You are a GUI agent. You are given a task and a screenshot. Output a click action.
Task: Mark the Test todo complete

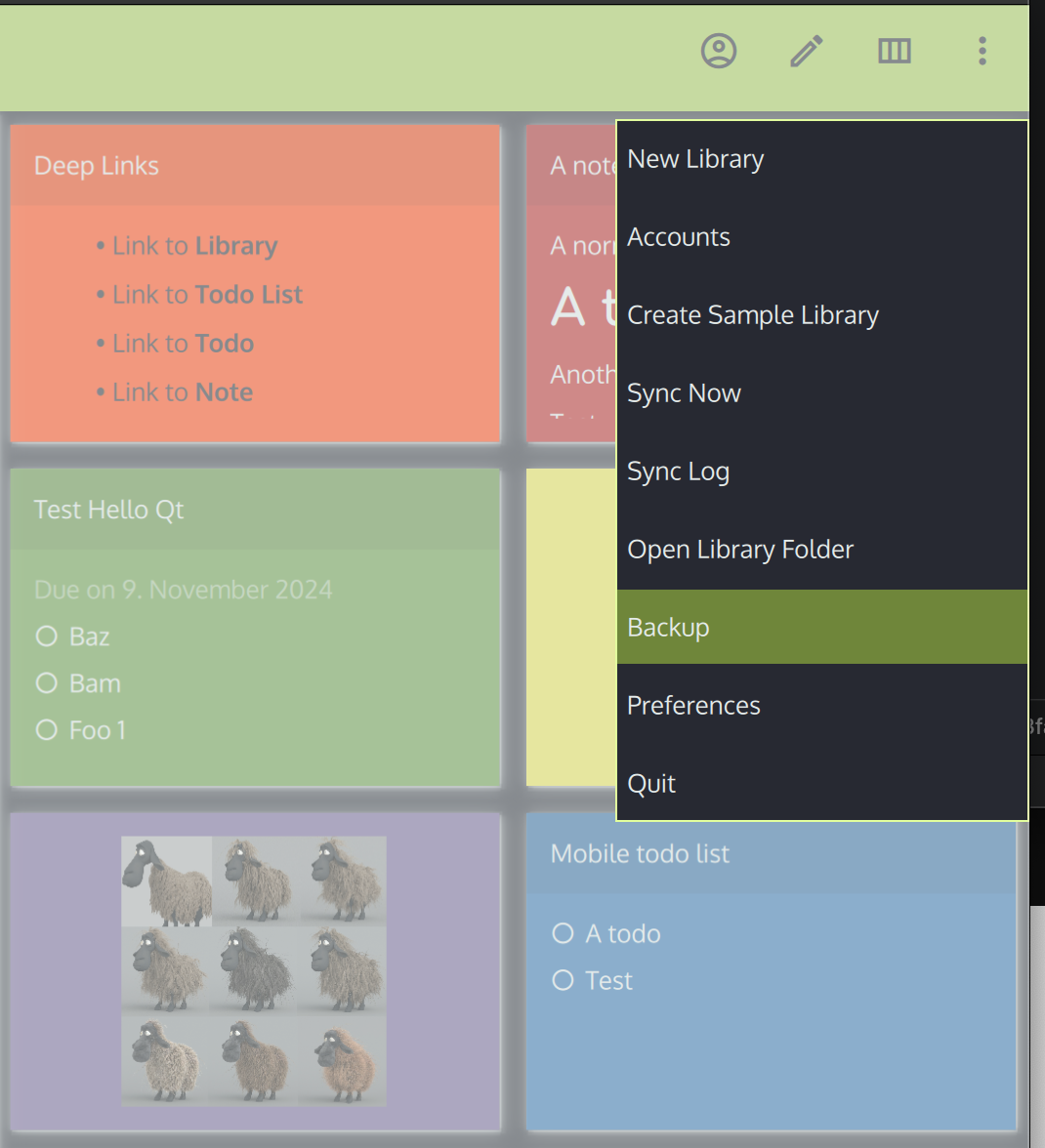pyautogui.click(x=563, y=980)
